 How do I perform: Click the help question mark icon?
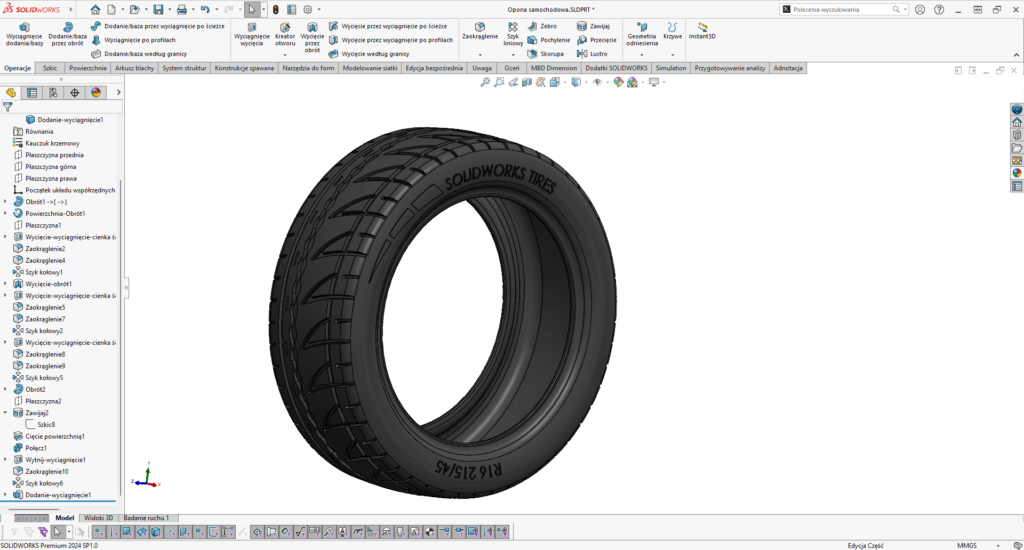point(939,10)
